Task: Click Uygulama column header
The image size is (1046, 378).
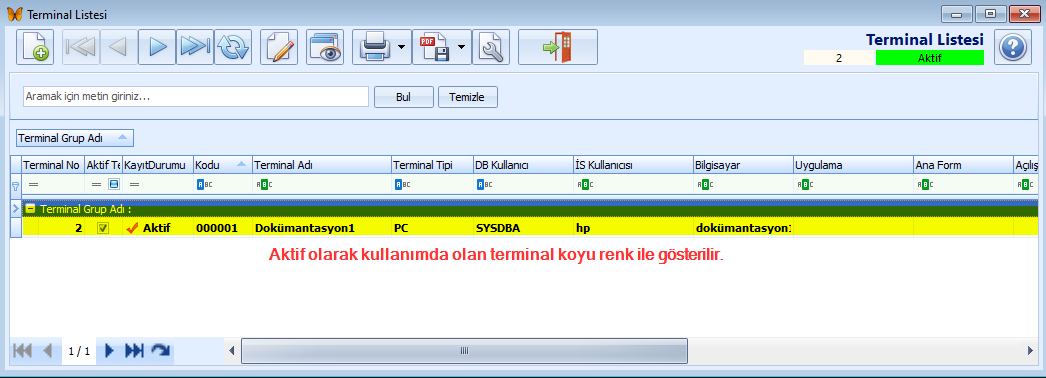Action: [x=853, y=165]
